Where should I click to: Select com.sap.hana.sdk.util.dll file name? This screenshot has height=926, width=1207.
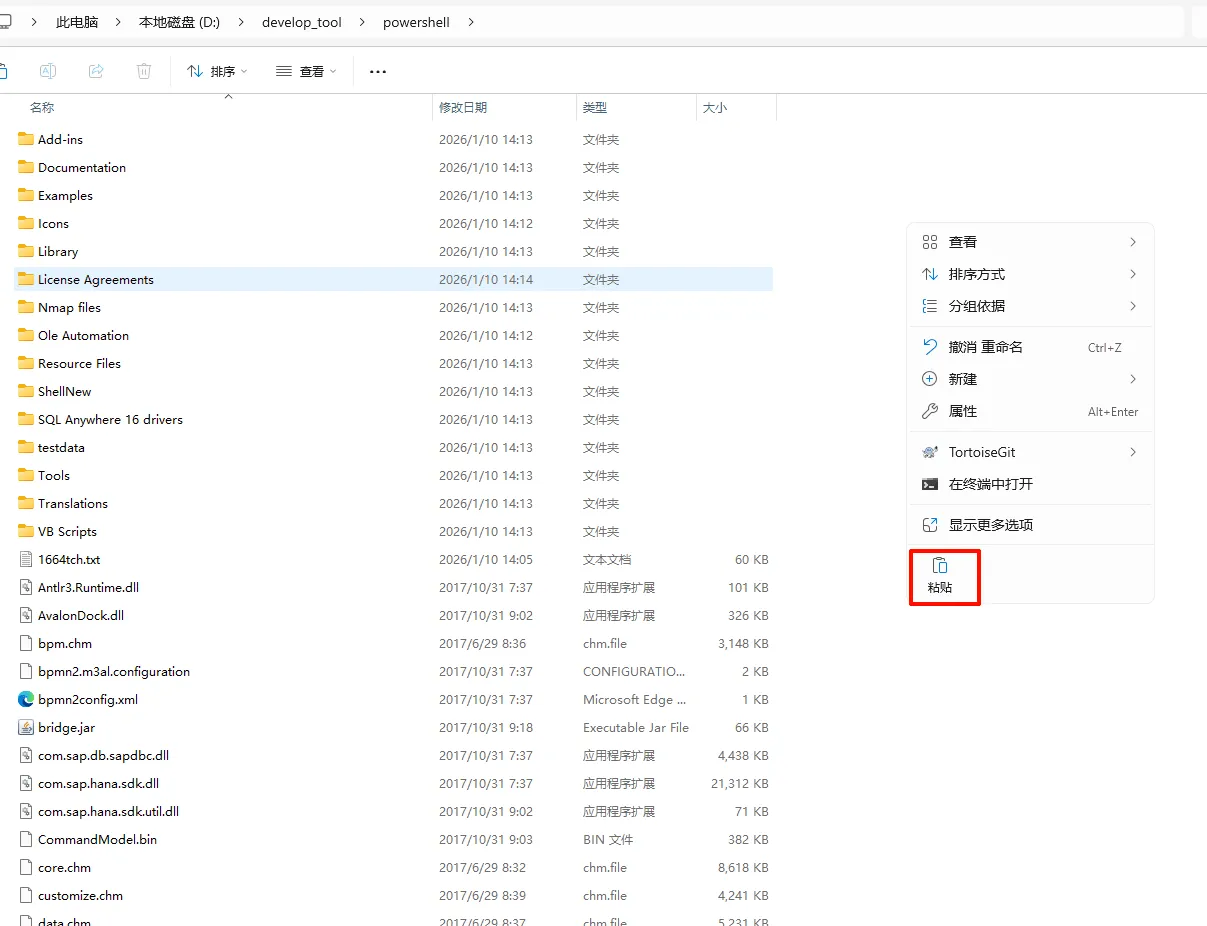[x=108, y=811]
